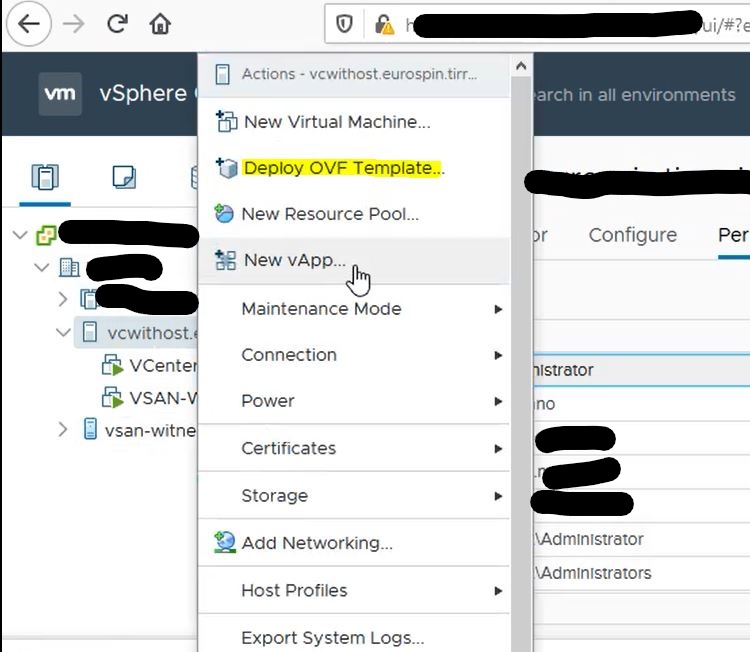Click the New Virtual Machine icon
This screenshot has height=652, width=750.
[x=226, y=121]
